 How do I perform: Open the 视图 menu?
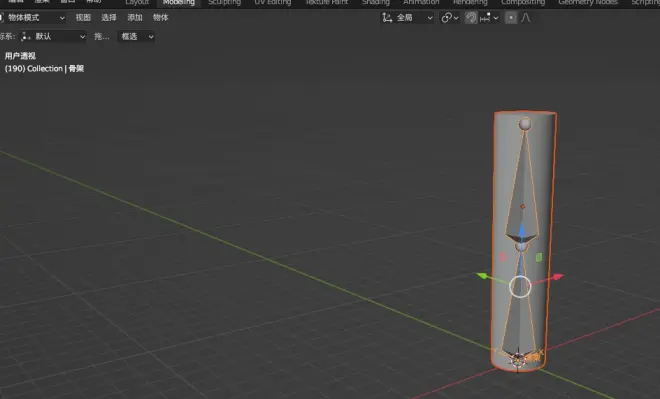(x=83, y=18)
